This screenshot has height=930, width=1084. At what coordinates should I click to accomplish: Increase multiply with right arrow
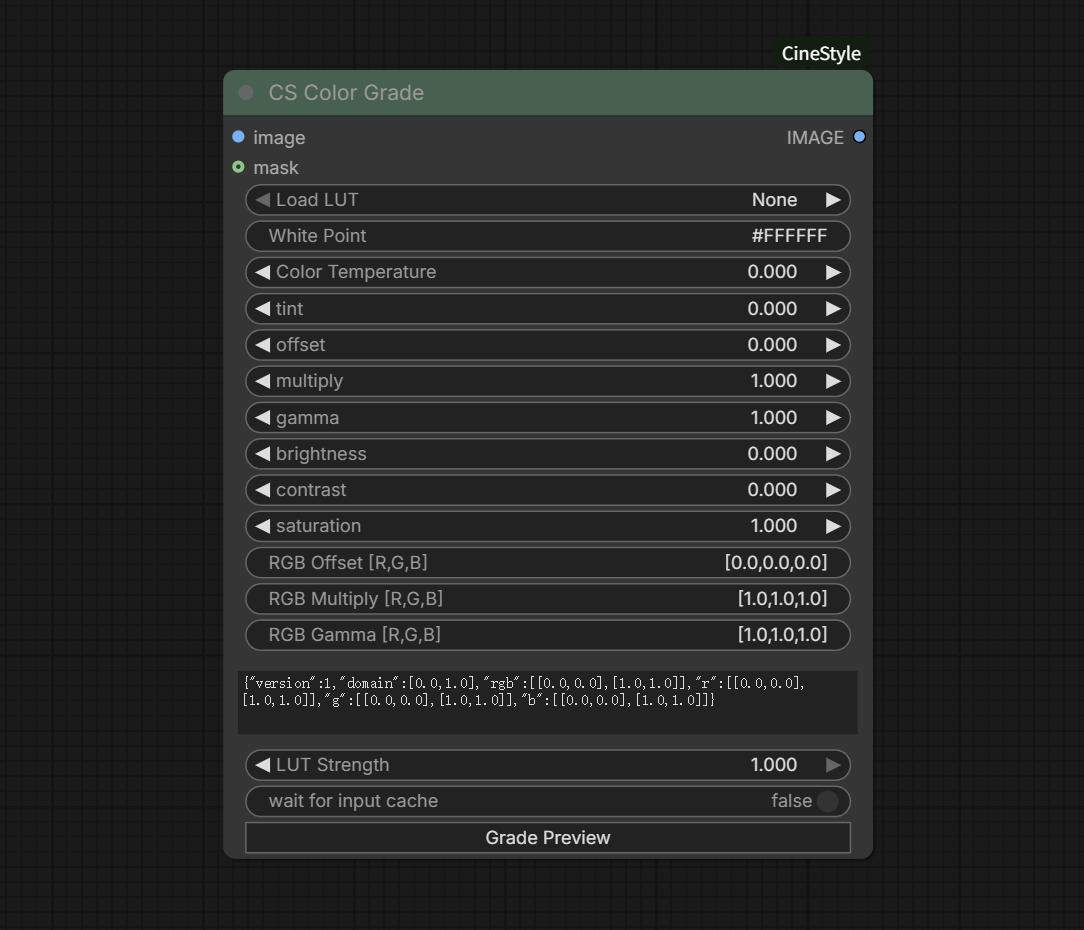coord(833,381)
